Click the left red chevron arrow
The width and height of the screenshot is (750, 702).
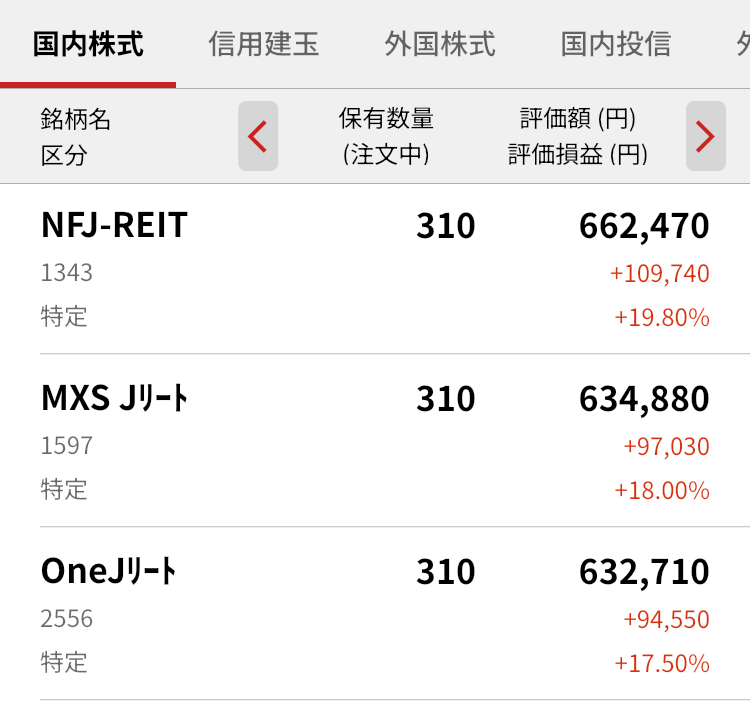258,136
